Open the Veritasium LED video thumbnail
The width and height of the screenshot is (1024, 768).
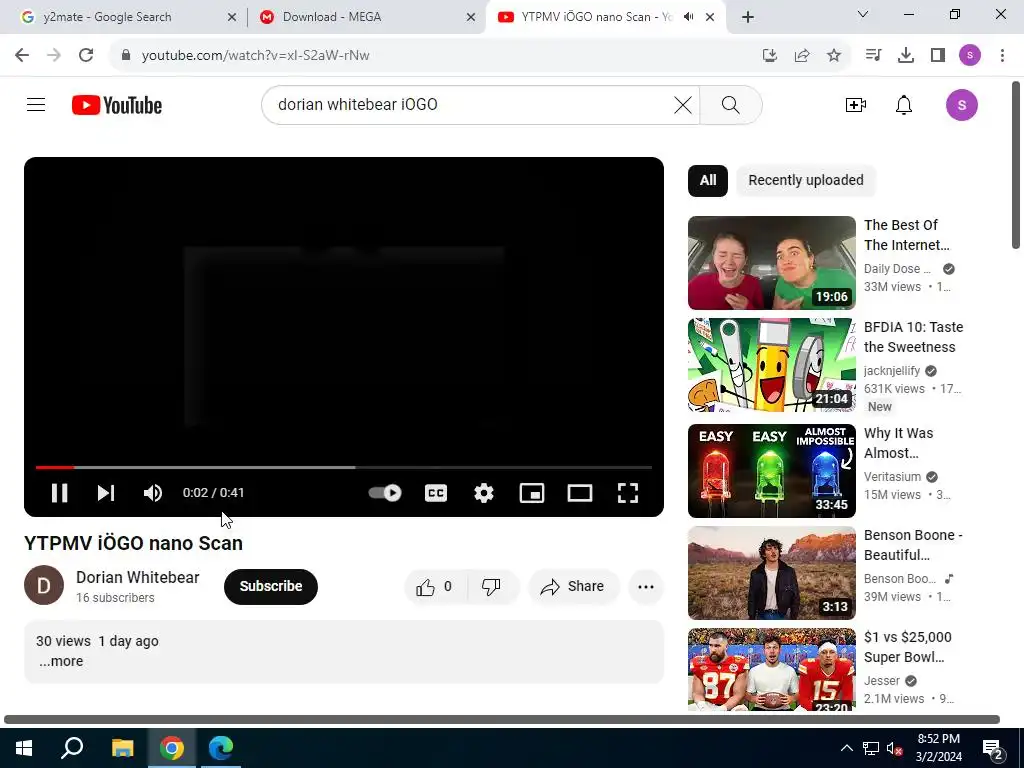pos(771,470)
